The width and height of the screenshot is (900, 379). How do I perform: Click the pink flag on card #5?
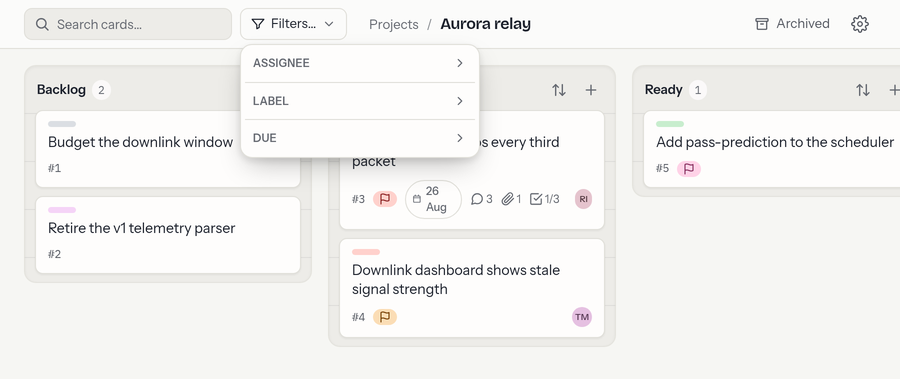[x=689, y=169]
